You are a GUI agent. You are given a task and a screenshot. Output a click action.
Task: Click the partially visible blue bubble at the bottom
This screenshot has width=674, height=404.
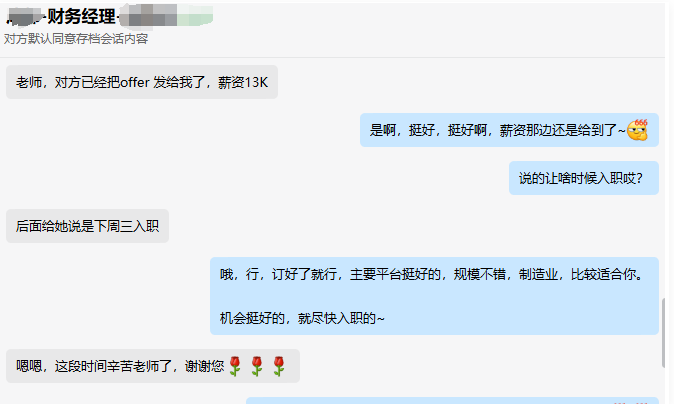452,401
